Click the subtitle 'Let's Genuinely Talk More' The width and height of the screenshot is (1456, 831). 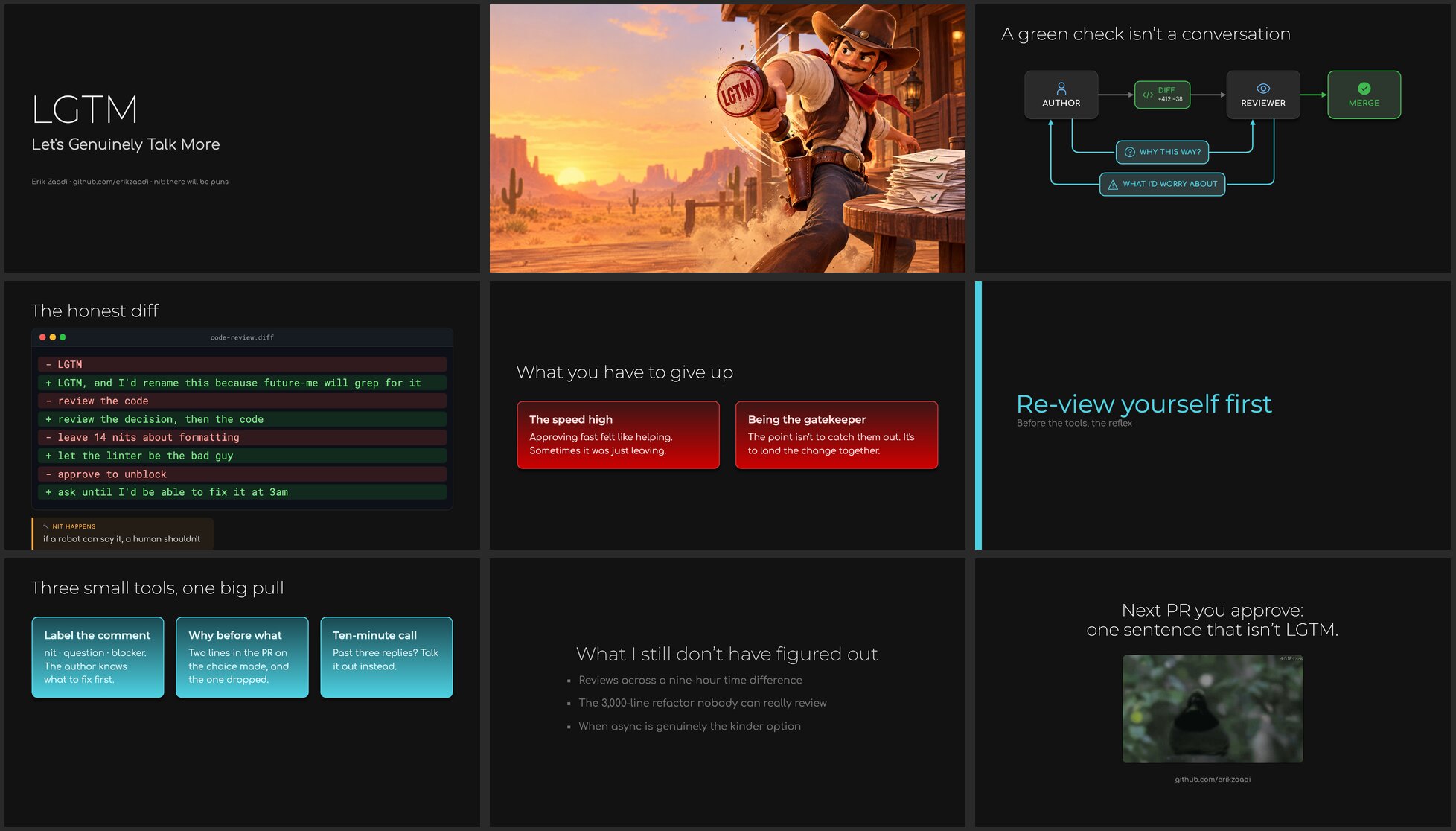click(x=126, y=144)
